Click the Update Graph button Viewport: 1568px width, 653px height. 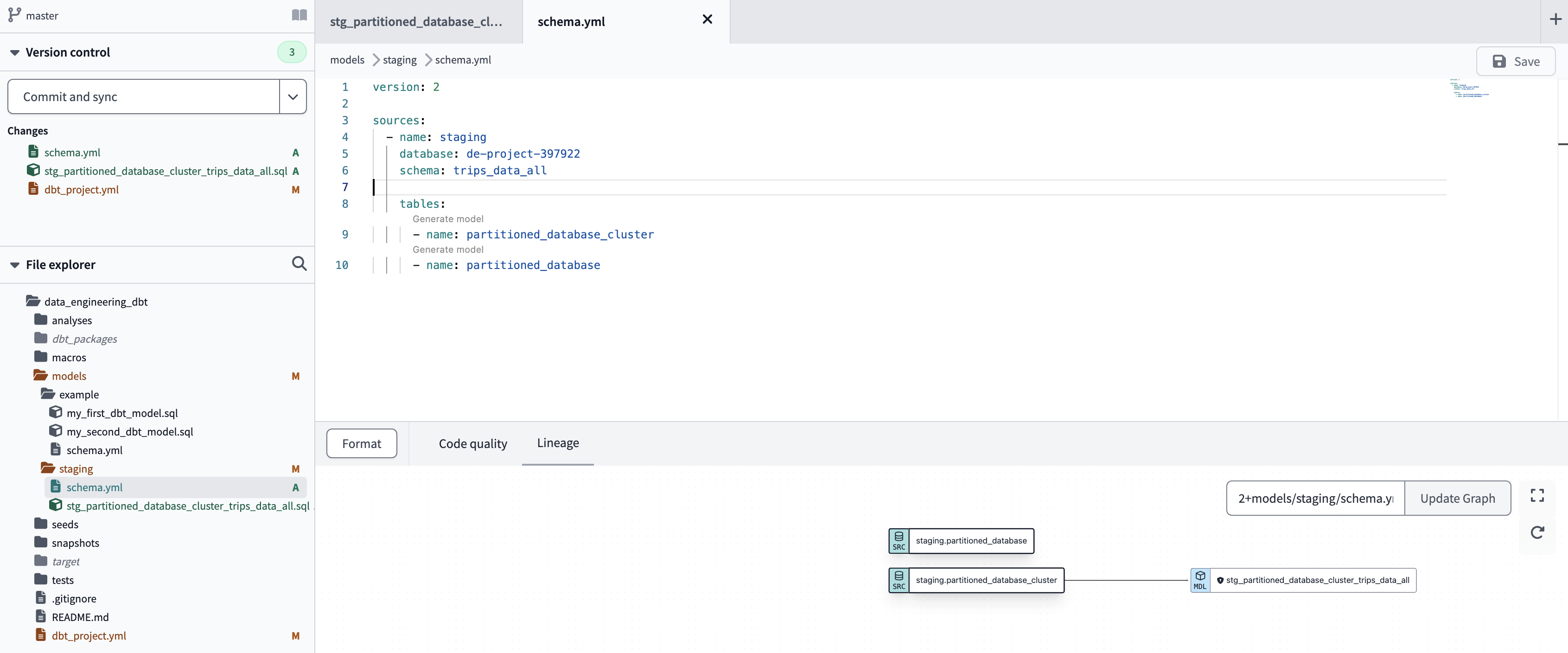1457,498
